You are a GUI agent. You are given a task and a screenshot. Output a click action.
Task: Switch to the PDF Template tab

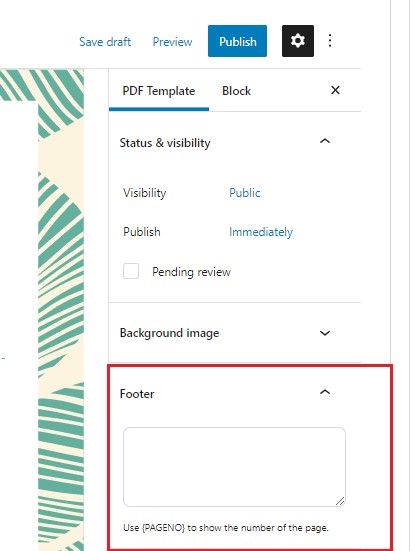[159, 91]
